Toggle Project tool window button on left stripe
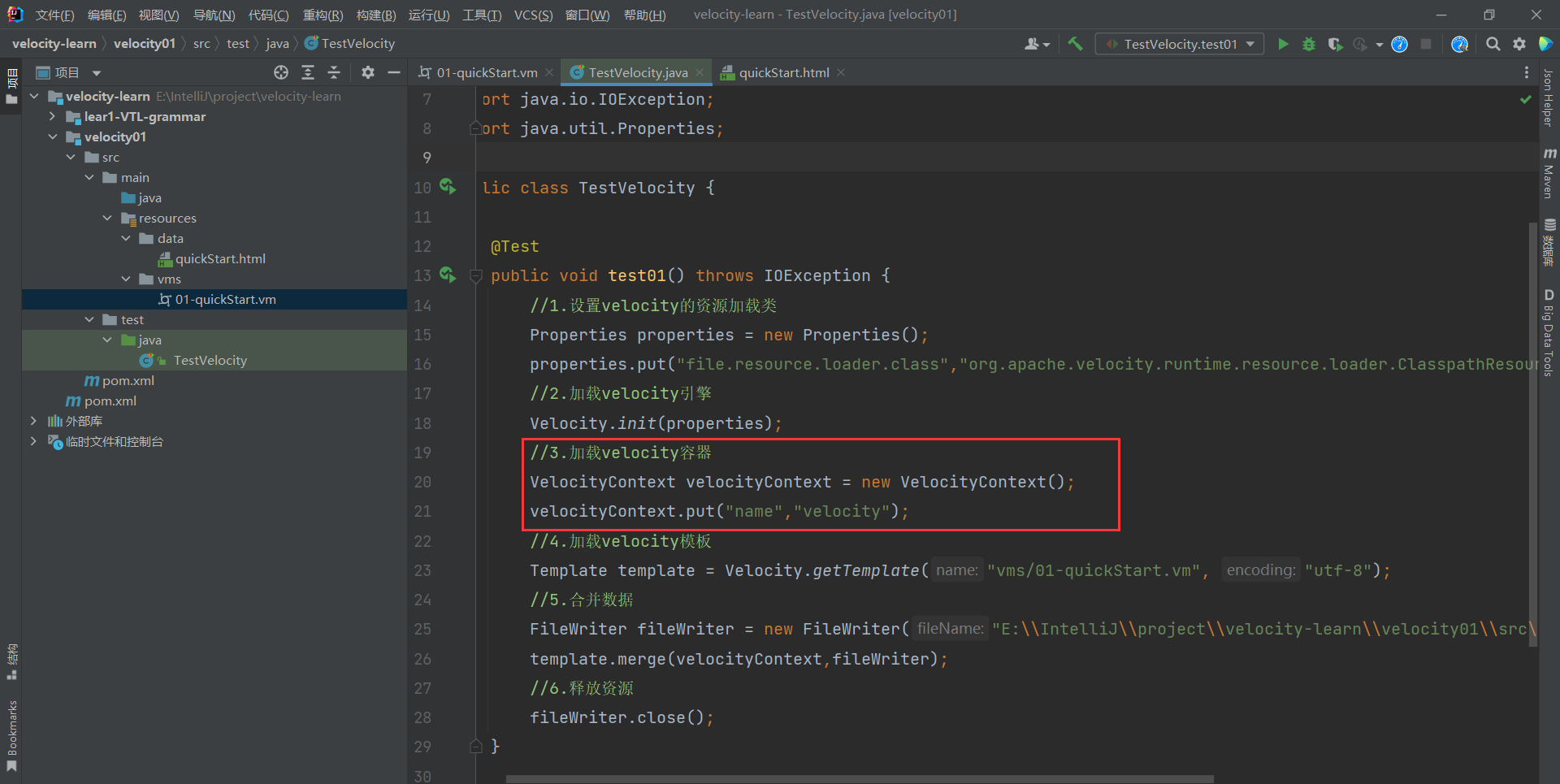Viewport: 1560px width, 784px height. click(x=11, y=87)
